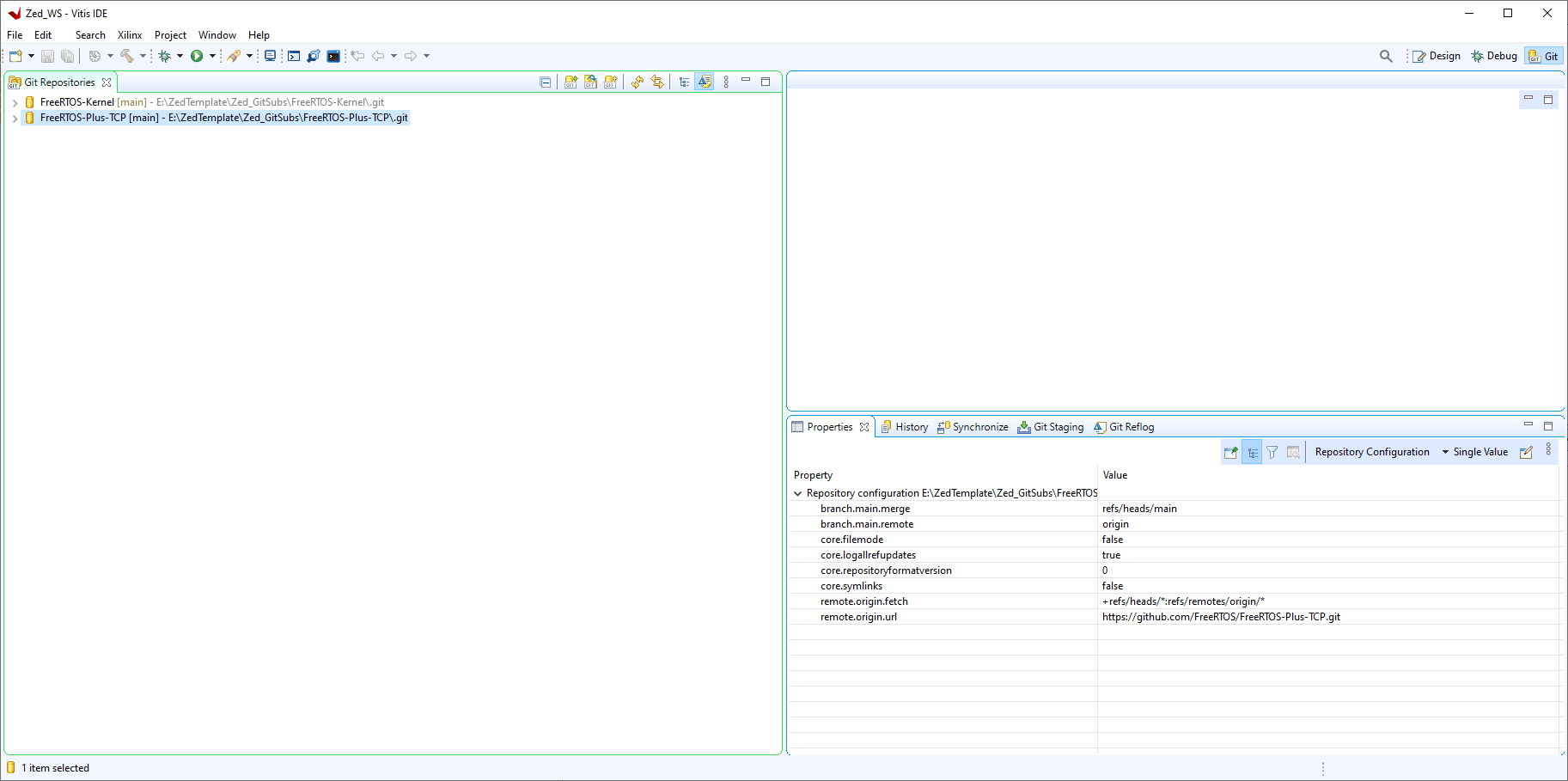The width and height of the screenshot is (1568, 781).
Task: Open the XSCT console prompt icon
Action: [294, 56]
